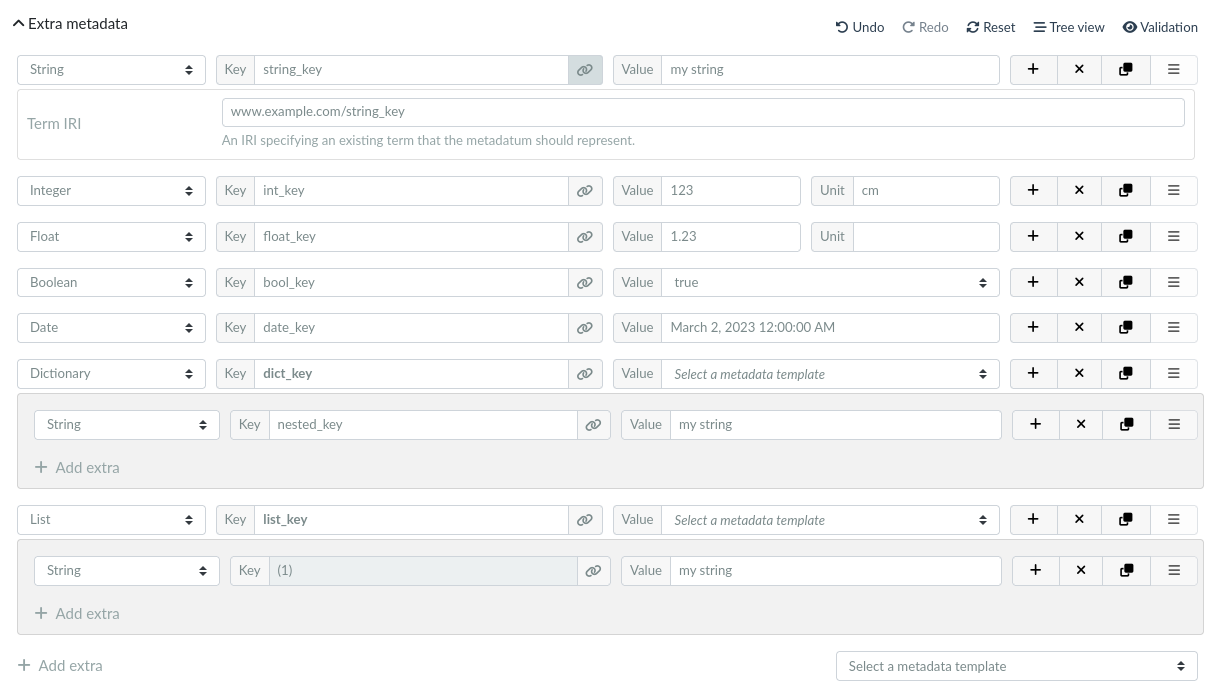The width and height of the screenshot is (1221, 694).
Task: Delete the int_key row
Action: coord(1079,190)
